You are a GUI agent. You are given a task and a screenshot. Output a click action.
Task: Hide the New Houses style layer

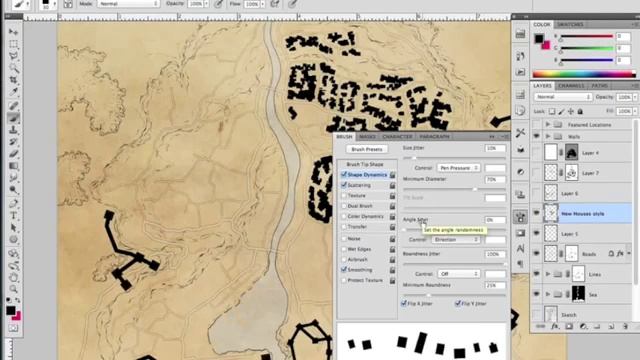click(536, 213)
